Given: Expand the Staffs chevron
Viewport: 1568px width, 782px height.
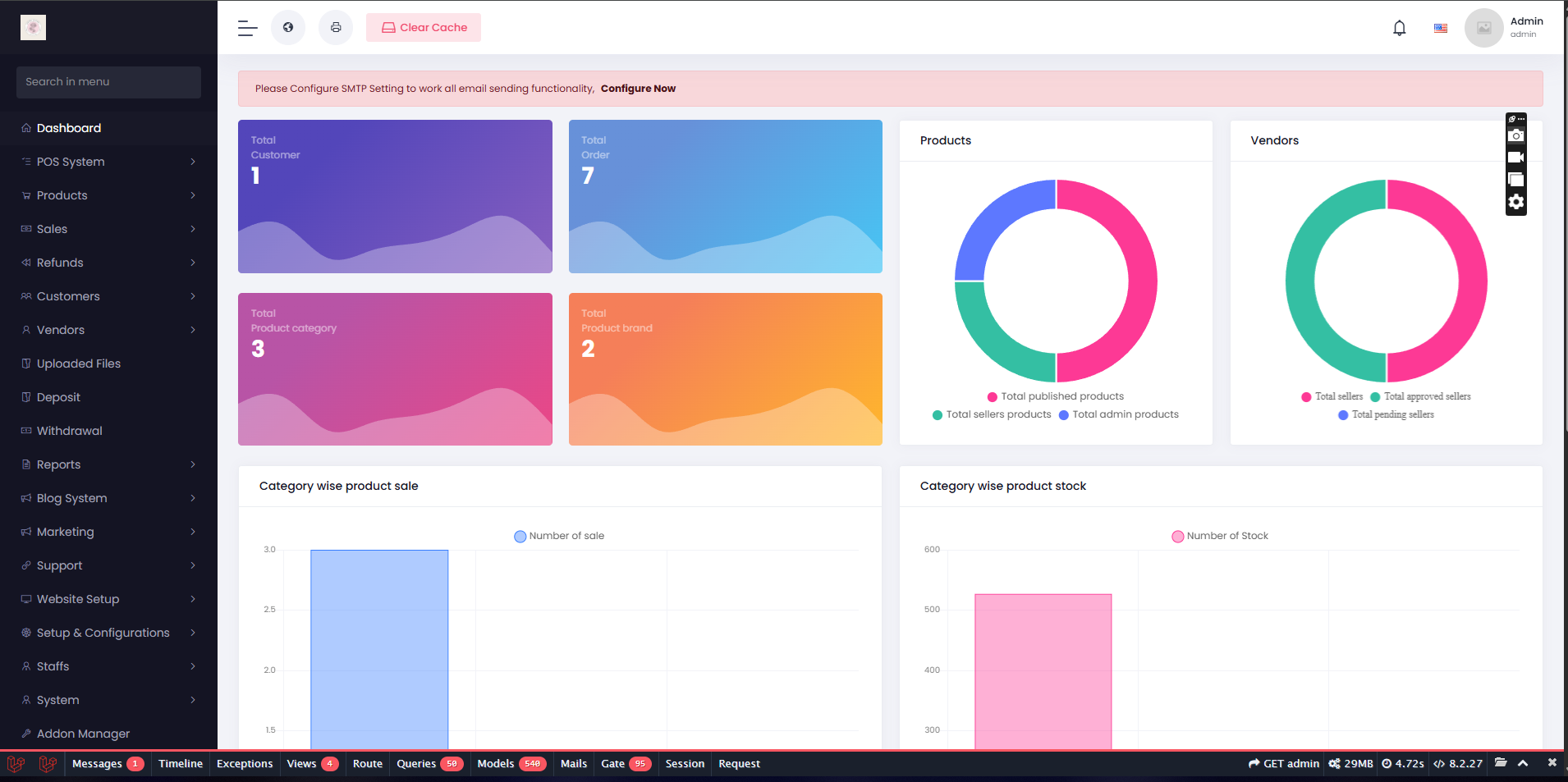Looking at the screenshot, I should click(193, 666).
